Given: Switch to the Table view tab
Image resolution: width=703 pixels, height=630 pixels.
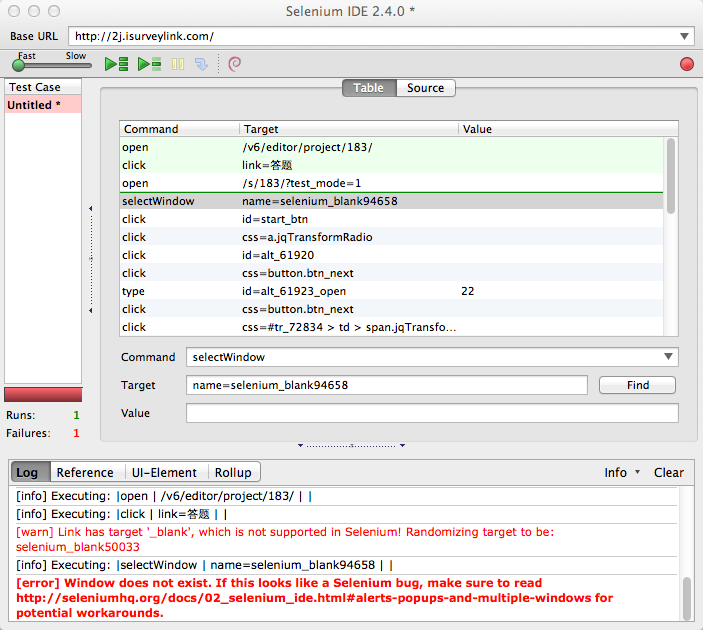Looking at the screenshot, I should pos(368,88).
